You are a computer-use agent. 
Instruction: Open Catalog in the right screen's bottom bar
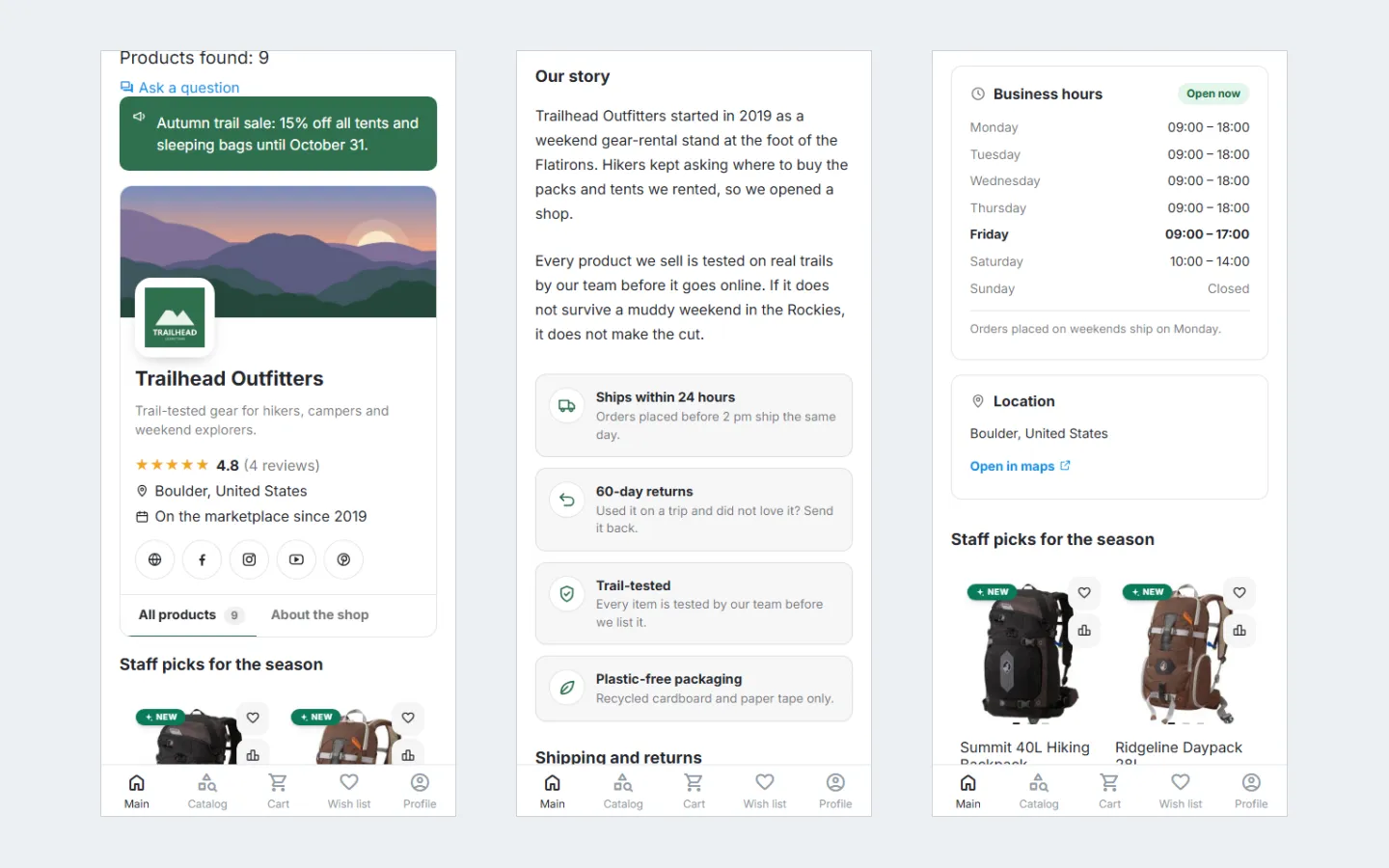click(x=1039, y=791)
